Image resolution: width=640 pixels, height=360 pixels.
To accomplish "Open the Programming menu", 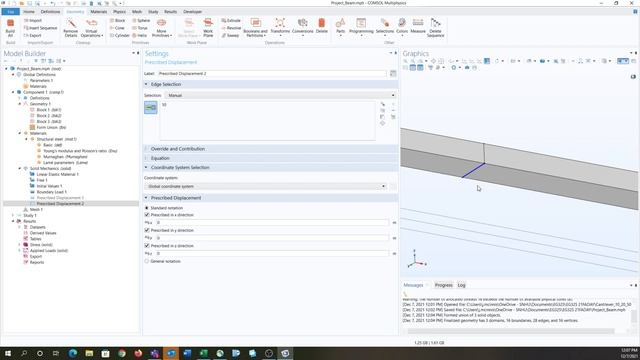I will point(361,27).
